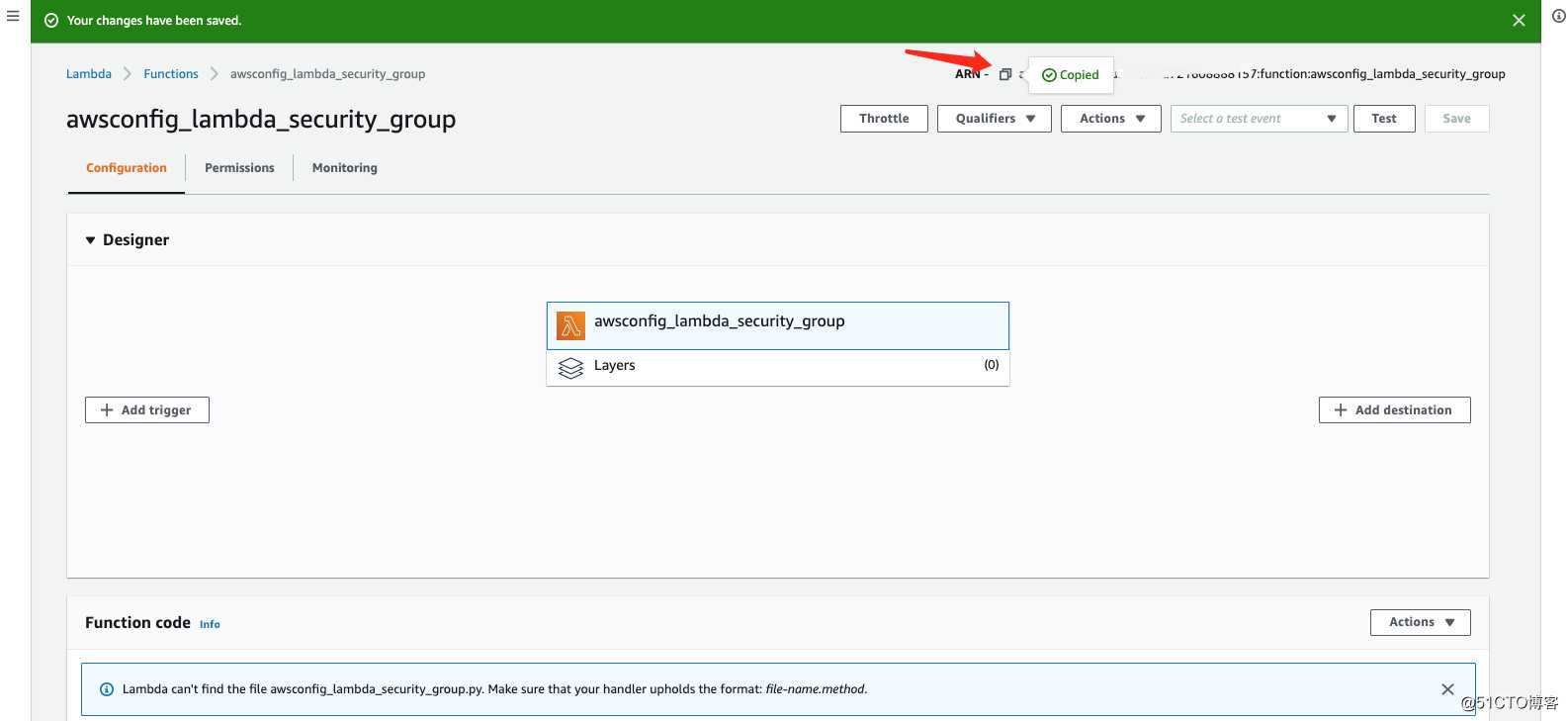
Task: Switch to the Configuration tab
Action: coord(127,168)
